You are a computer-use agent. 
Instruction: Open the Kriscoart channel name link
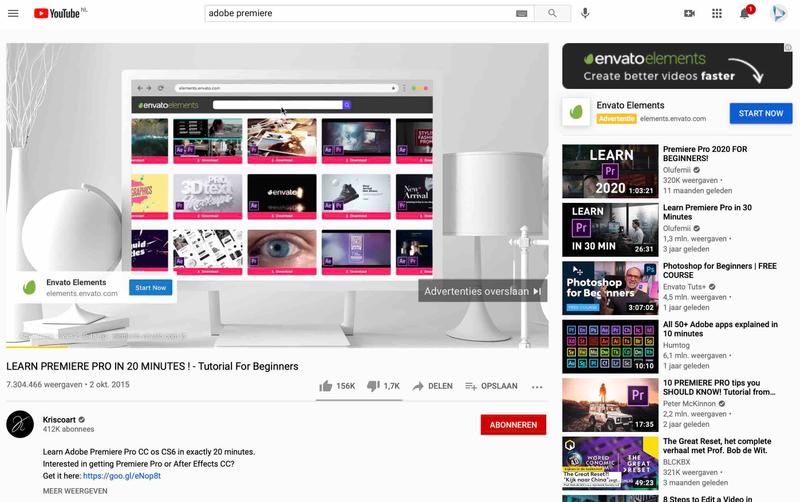[59, 419]
